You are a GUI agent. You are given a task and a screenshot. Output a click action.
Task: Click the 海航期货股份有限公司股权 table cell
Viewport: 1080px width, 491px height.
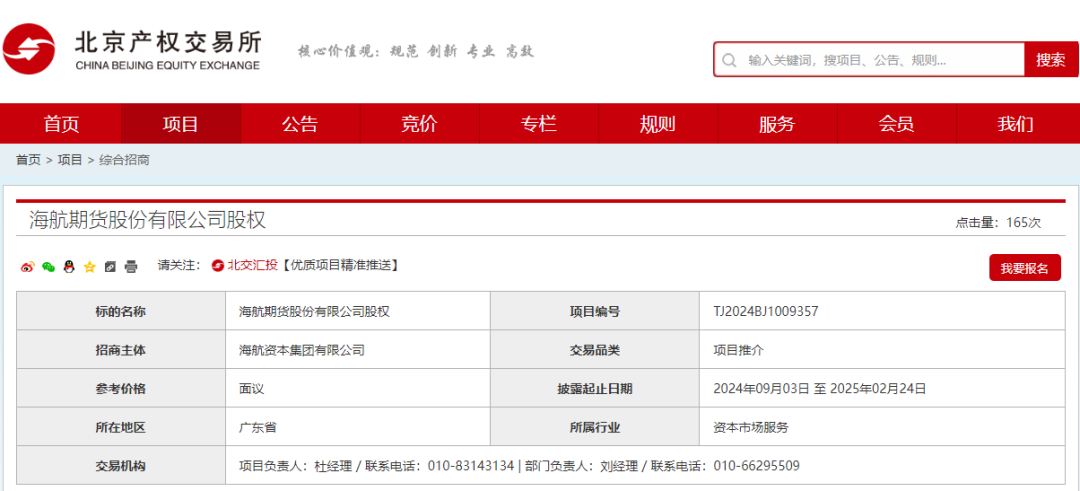tap(357, 311)
